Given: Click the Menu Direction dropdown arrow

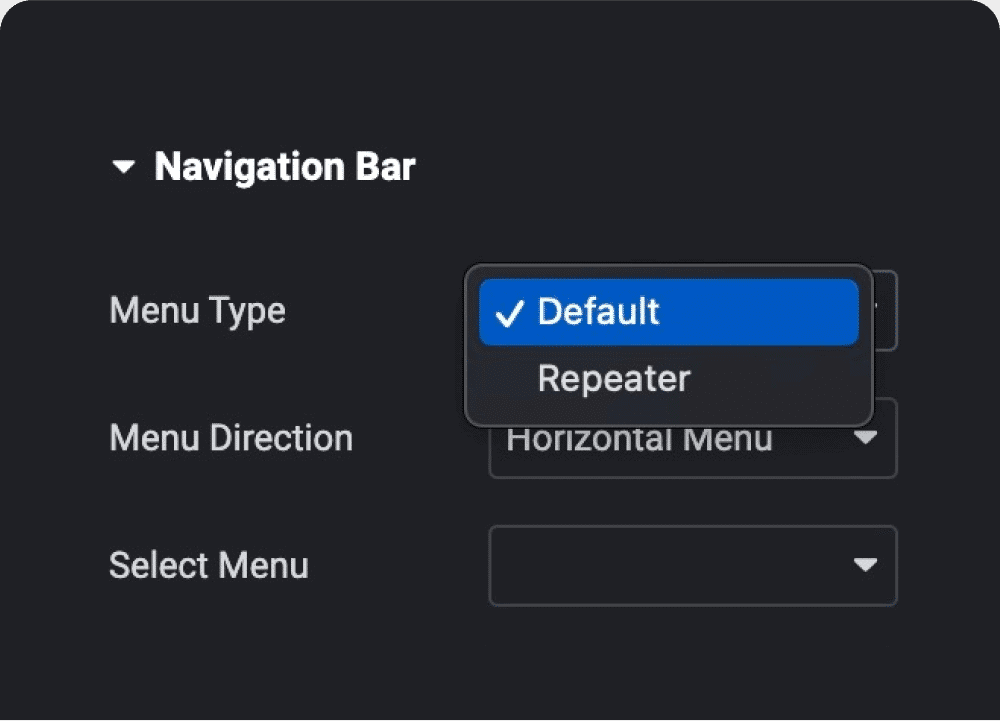Looking at the screenshot, I should 865,438.
